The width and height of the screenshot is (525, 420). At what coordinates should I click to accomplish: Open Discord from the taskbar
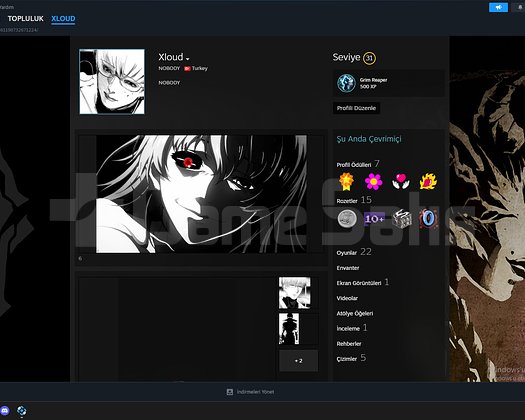5,410
